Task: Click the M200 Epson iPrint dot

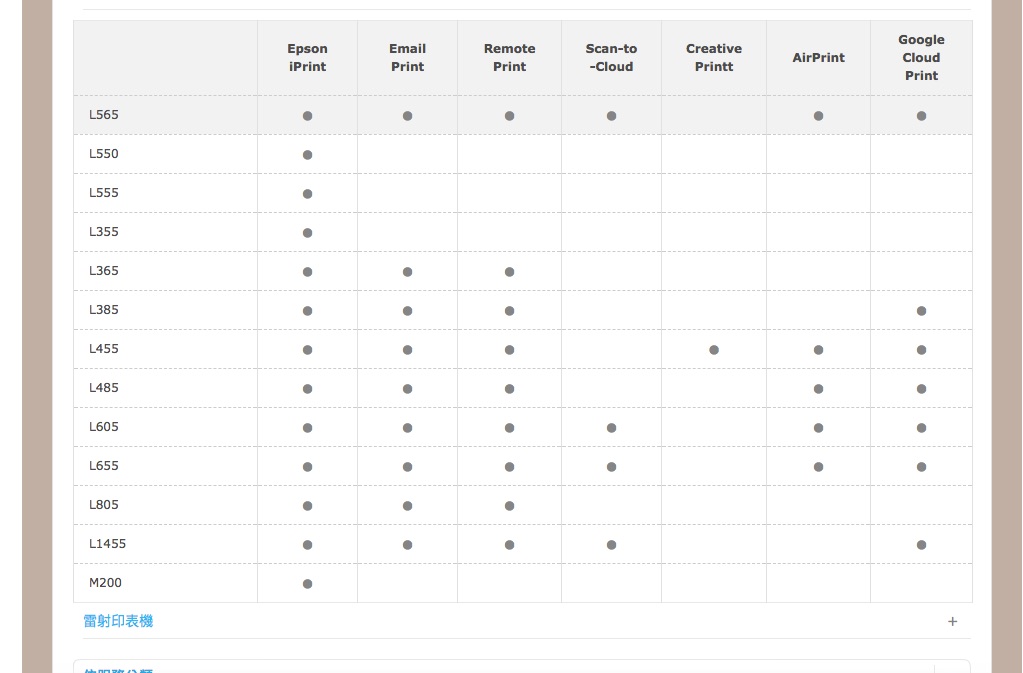Action: [x=307, y=584]
